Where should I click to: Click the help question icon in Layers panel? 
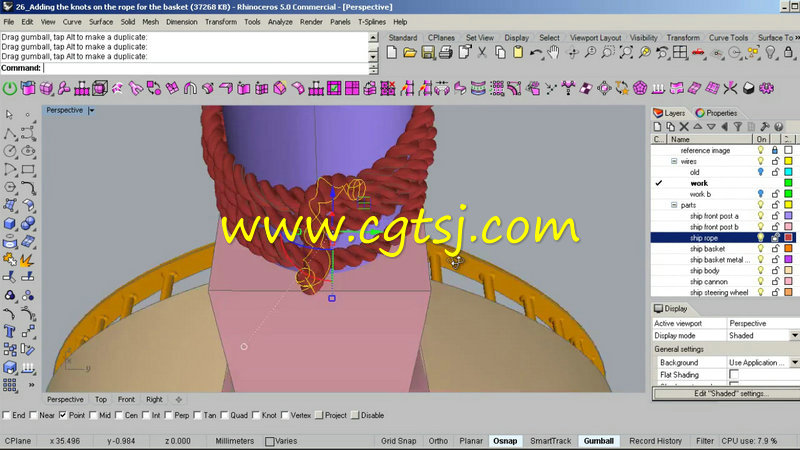pyautogui.click(x=778, y=127)
